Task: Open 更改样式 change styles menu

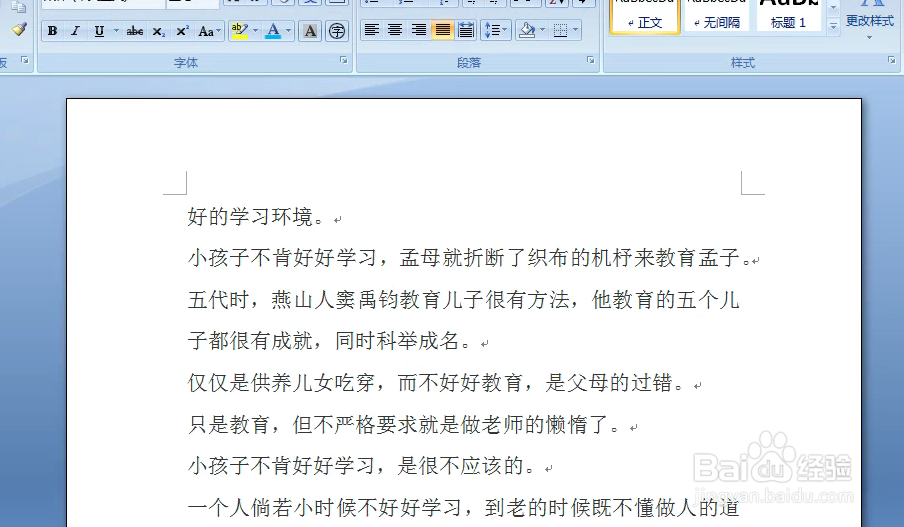Action: point(869,21)
